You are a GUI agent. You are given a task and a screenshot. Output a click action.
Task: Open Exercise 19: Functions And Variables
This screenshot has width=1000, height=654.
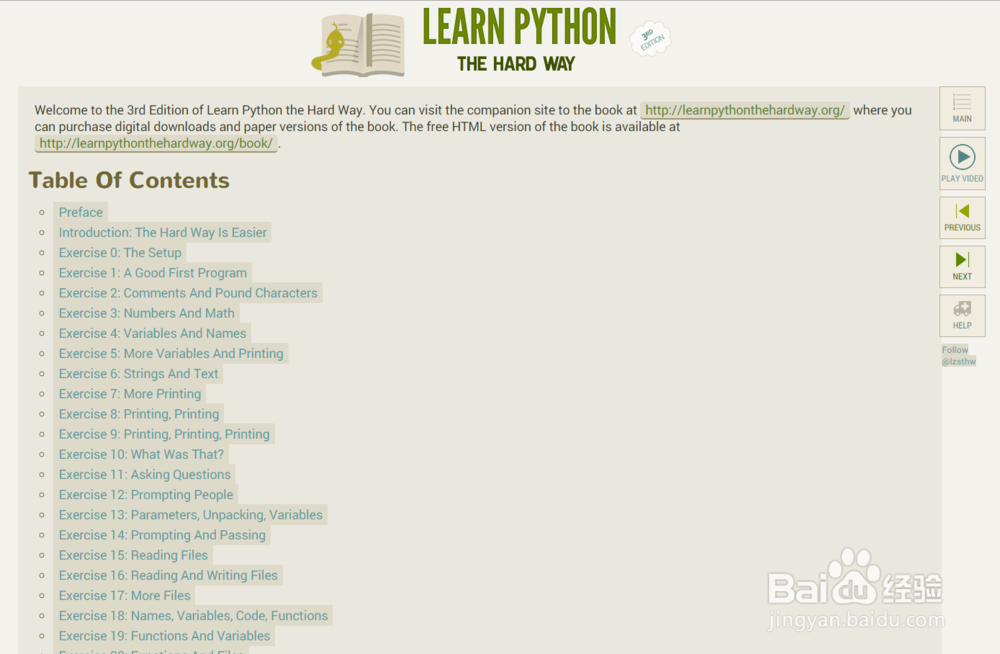[x=164, y=635]
